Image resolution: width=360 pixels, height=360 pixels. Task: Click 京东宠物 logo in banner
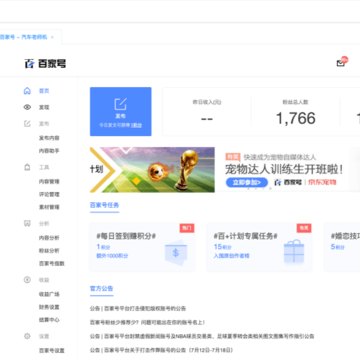[x=322, y=182]
